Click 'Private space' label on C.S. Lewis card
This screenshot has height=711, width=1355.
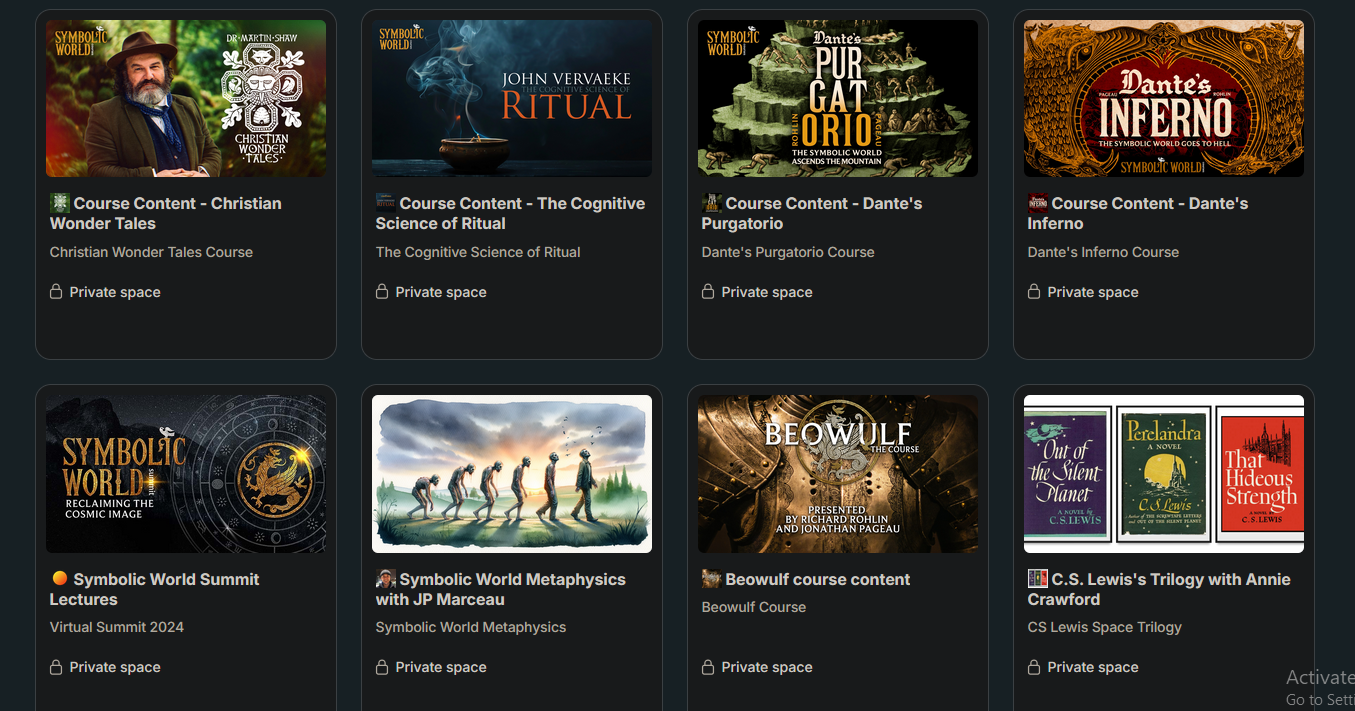coord(1093,667)
